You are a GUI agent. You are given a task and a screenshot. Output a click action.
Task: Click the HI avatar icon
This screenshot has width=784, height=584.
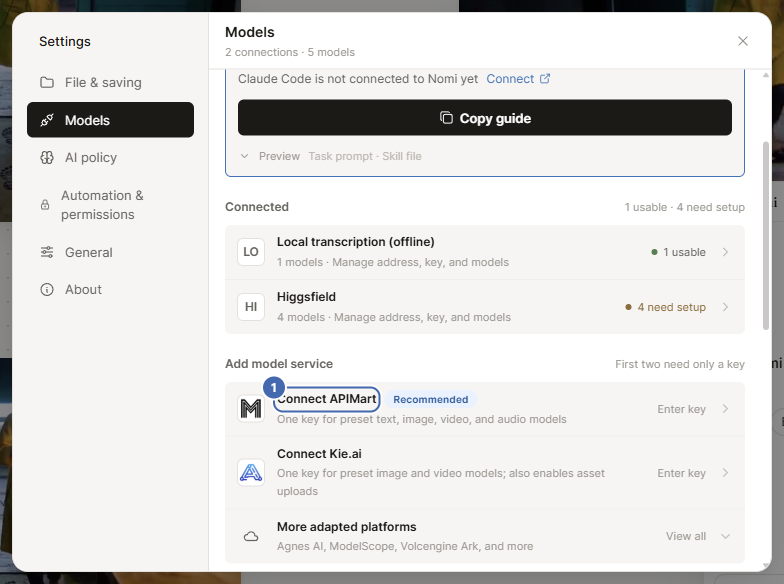tap(251, 307)
